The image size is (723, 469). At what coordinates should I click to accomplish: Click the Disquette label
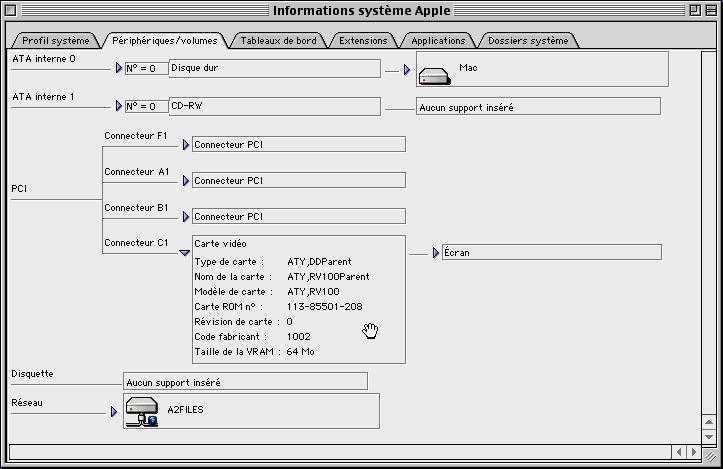(x=32, y=374)
